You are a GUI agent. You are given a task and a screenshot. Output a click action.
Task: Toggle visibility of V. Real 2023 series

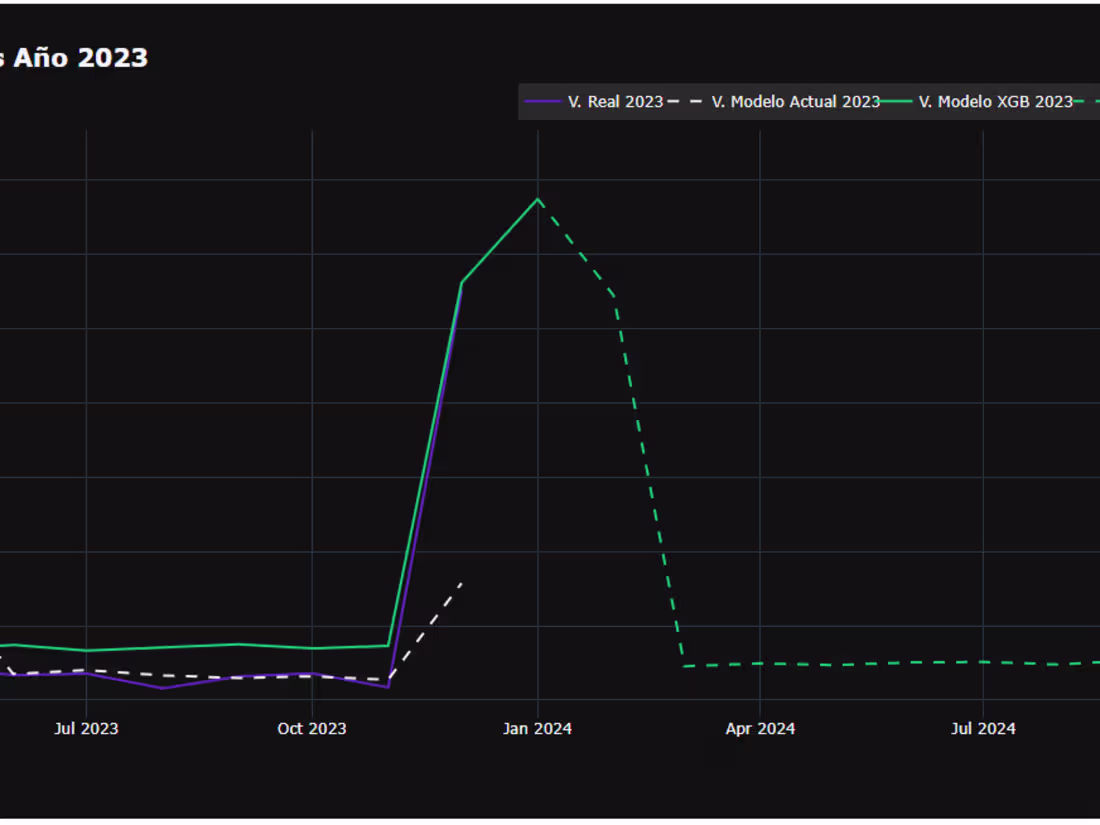[x=613, y=101]
